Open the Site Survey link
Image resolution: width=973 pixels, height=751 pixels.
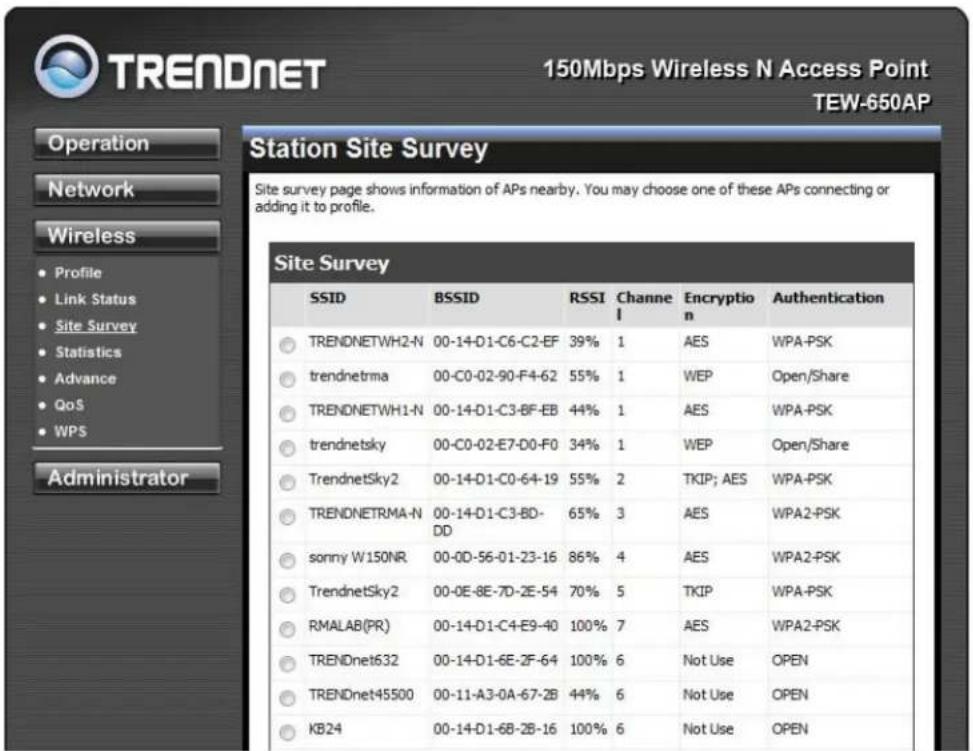click(x=96, y=326)
